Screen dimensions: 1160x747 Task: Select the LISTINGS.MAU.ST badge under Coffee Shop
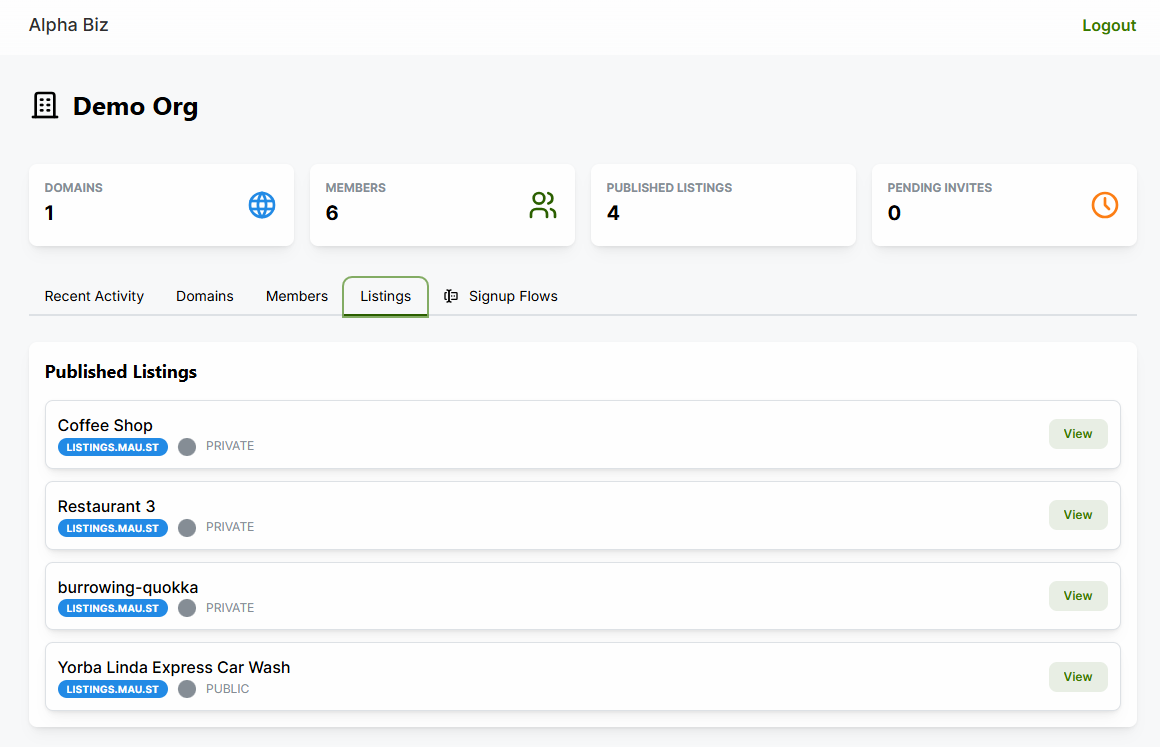point(112,447)
